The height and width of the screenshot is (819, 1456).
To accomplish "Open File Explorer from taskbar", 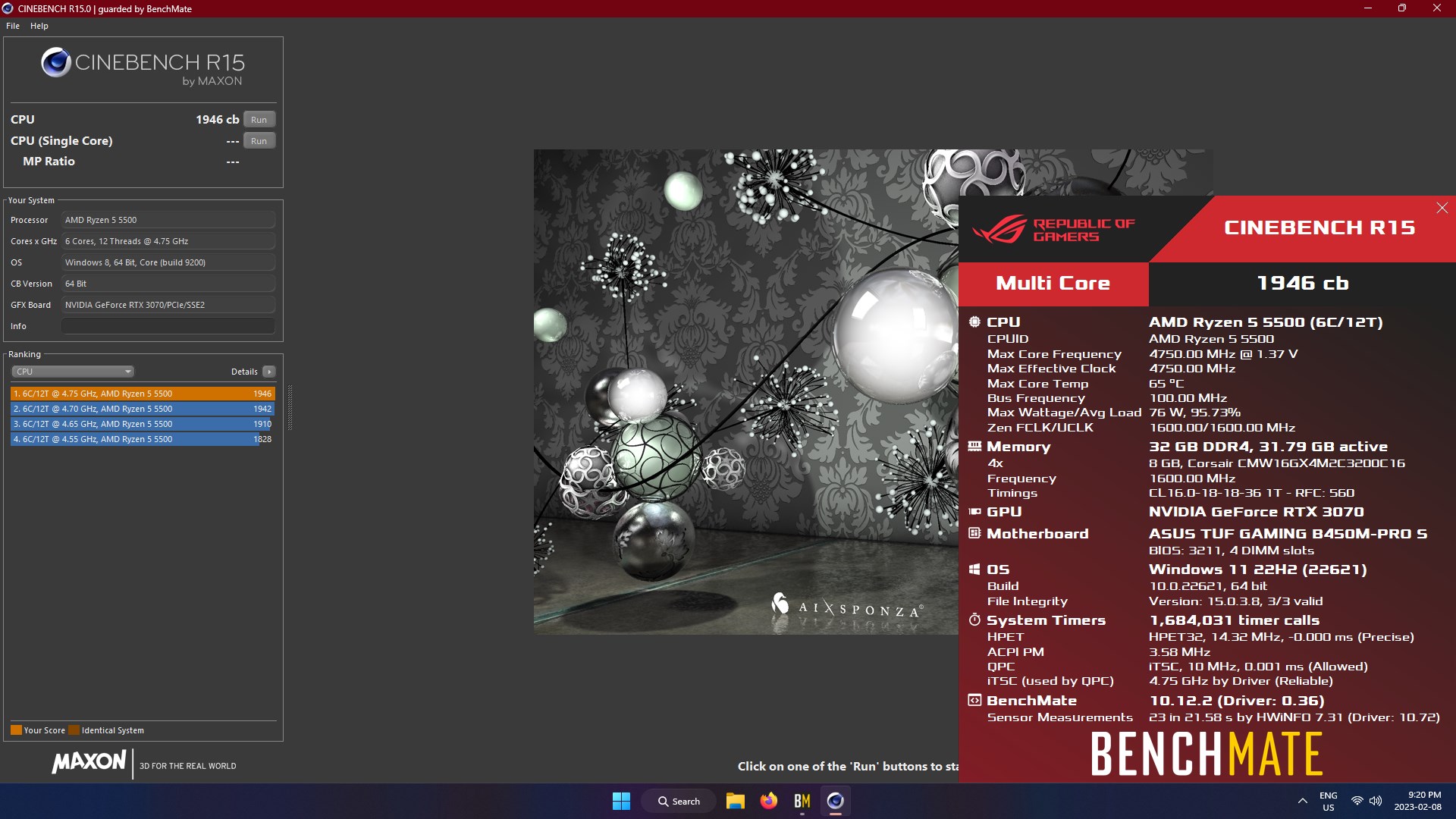I will point(735,802).
